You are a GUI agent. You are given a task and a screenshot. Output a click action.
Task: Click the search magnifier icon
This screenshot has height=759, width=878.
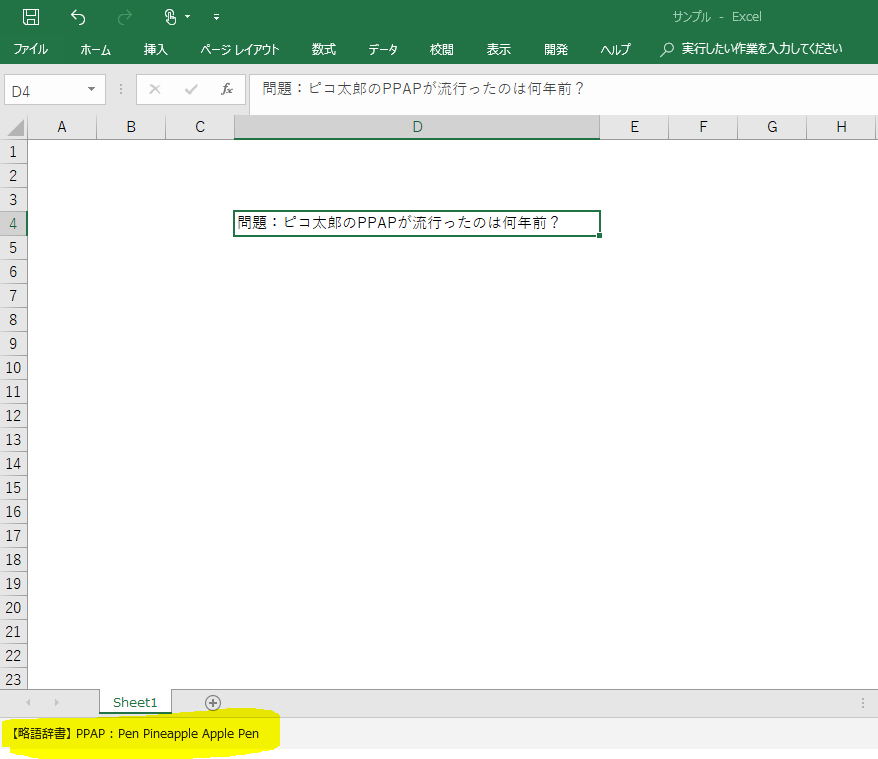(666, 49)
